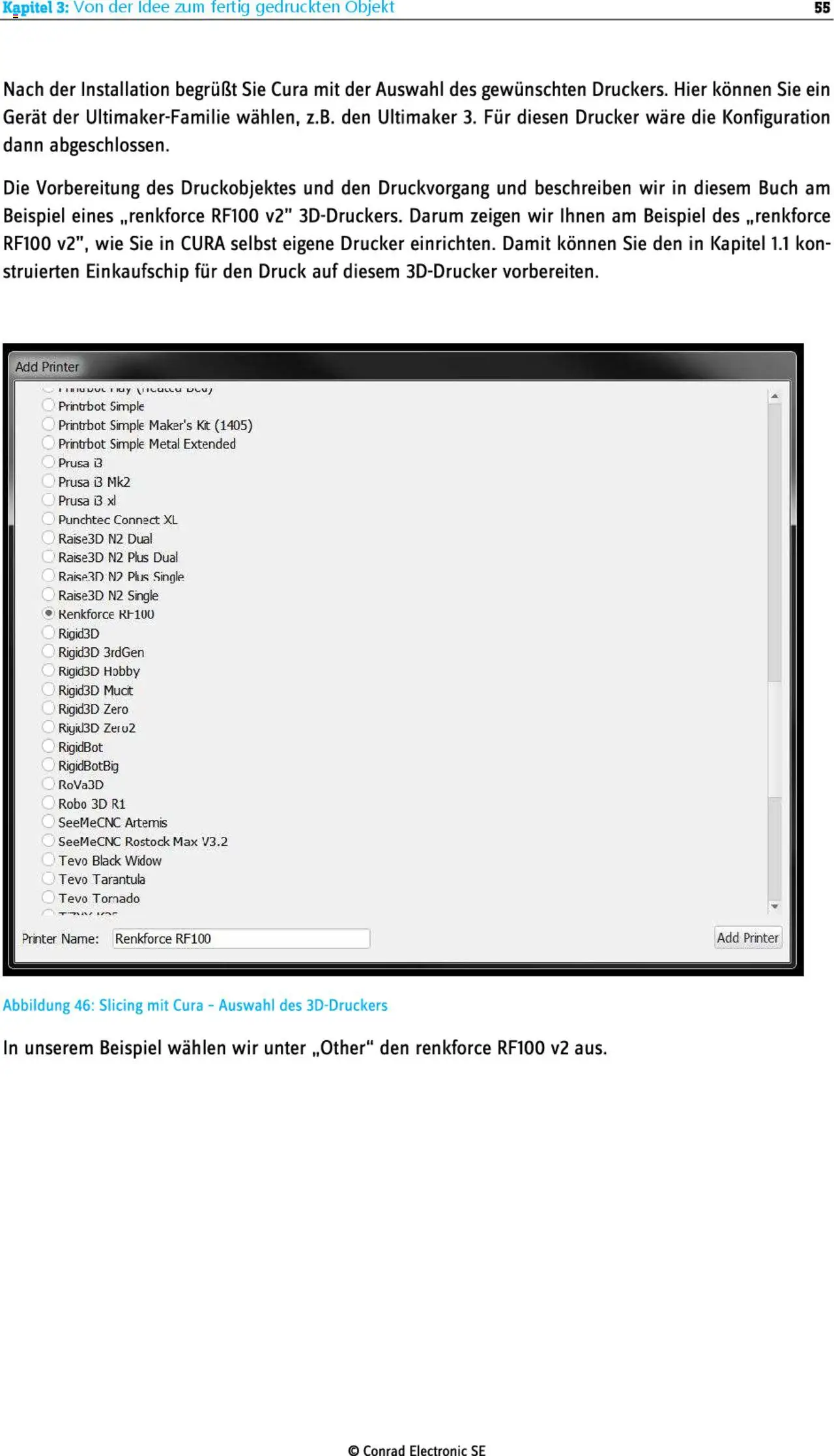834x1456 pixels.
Task: Select the RigidBotBig radio button
Action: click(48, 764)
